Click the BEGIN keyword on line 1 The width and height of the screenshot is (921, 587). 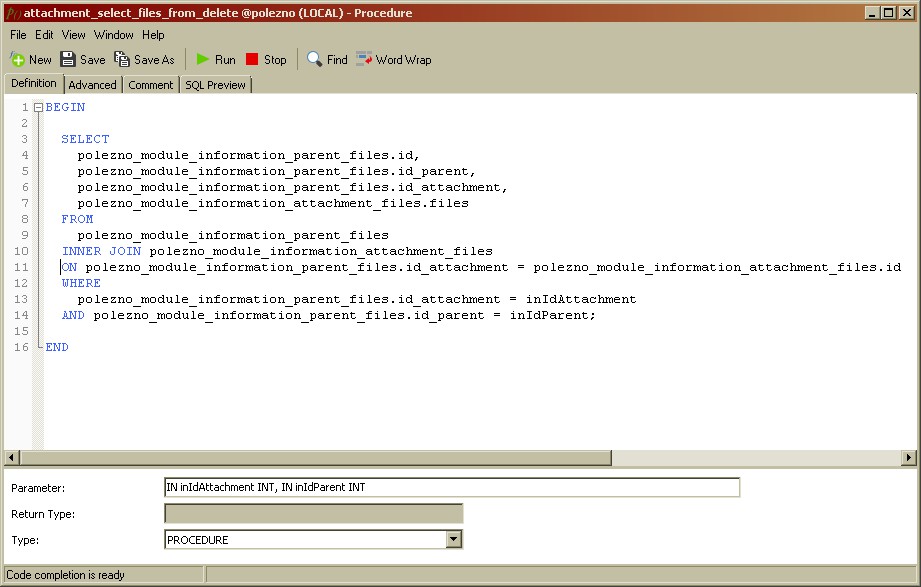[65, 107]
